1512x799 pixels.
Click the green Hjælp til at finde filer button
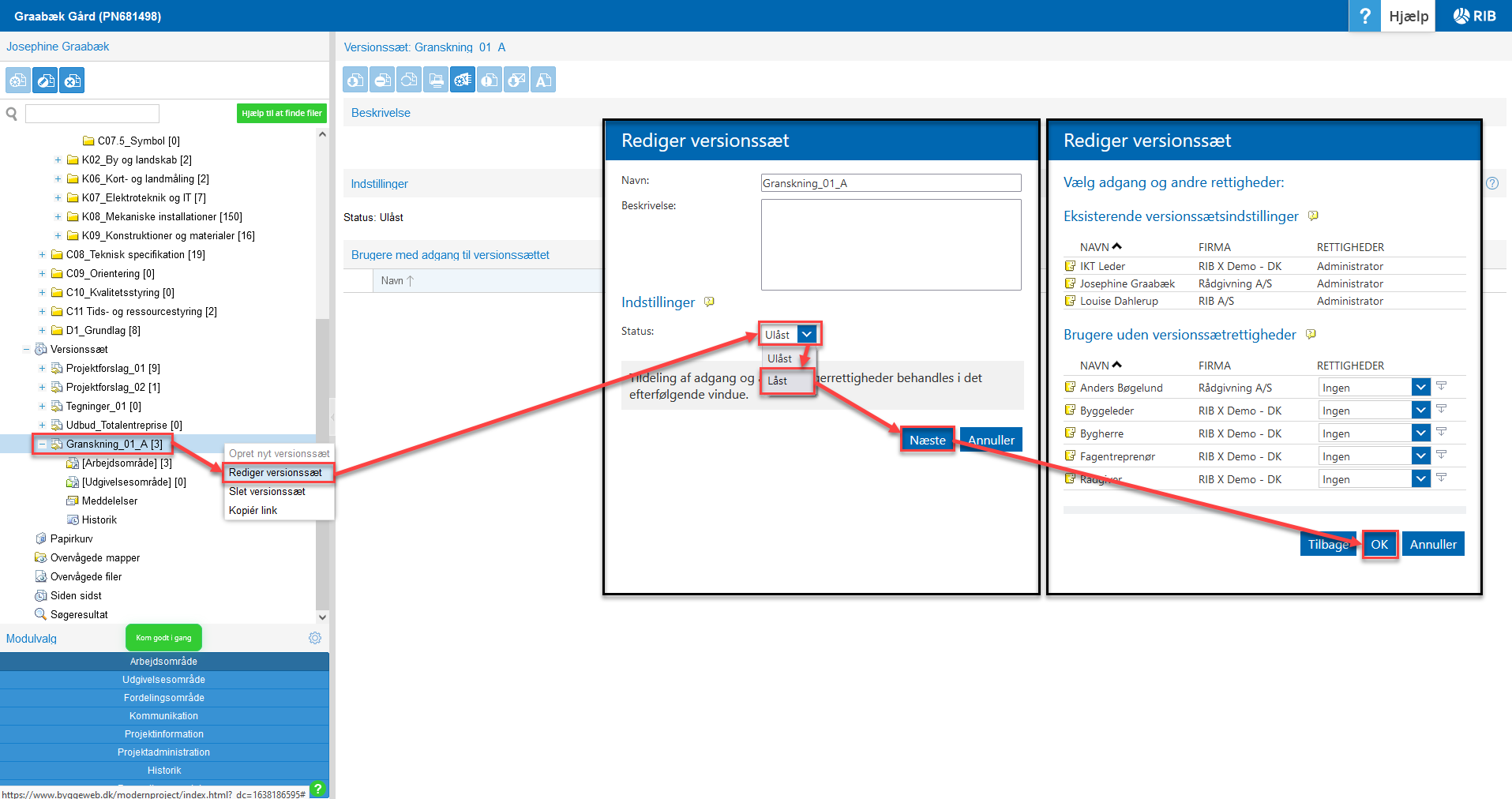(281, 114)
